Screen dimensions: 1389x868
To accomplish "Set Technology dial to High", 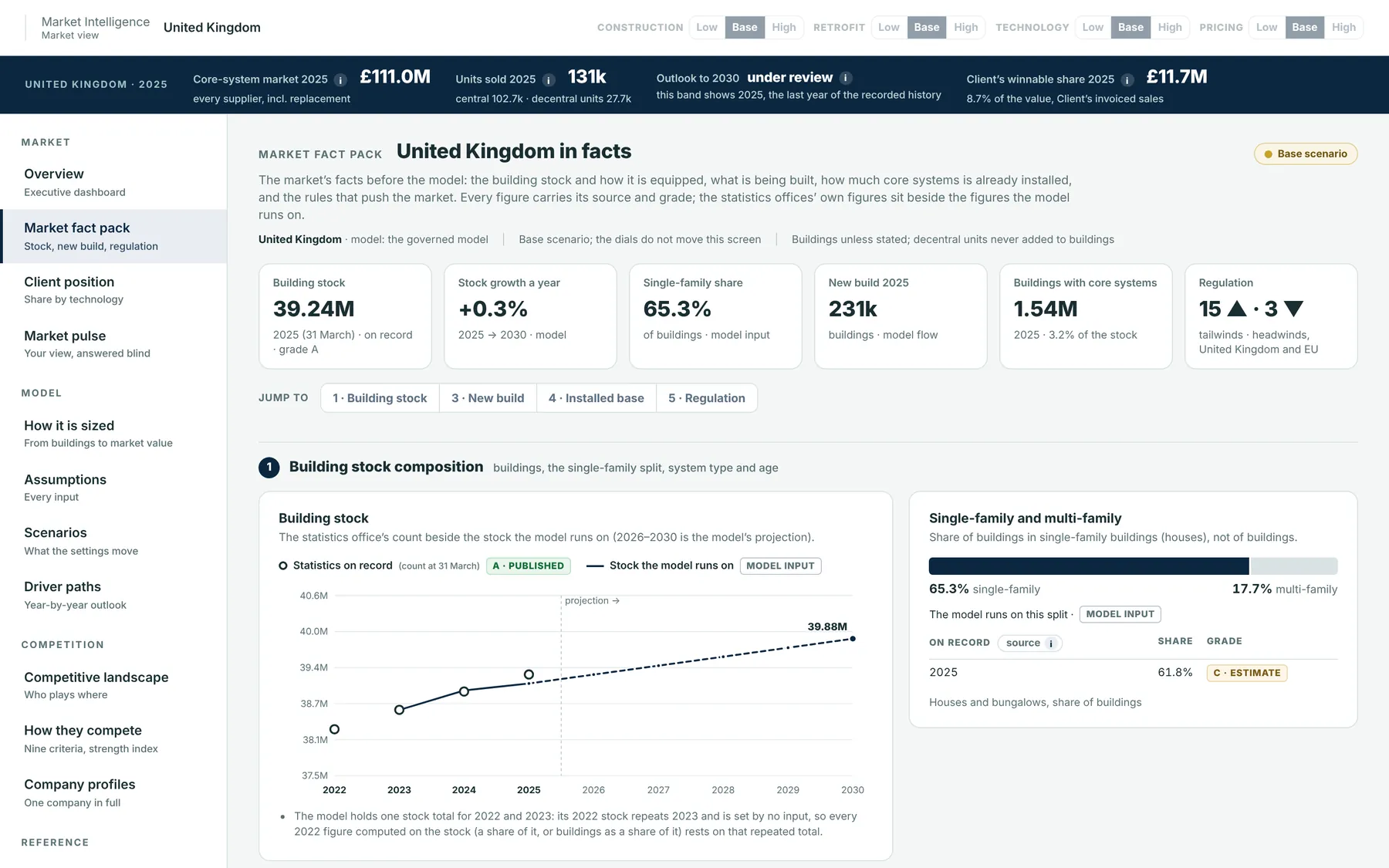I will pos(1170,27).
